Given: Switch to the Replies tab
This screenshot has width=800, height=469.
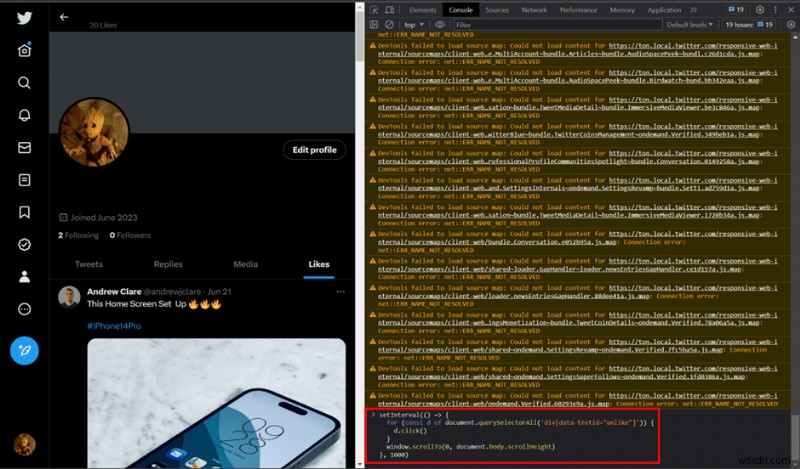Looking at the screenshot, I should (x=168, y=264).
